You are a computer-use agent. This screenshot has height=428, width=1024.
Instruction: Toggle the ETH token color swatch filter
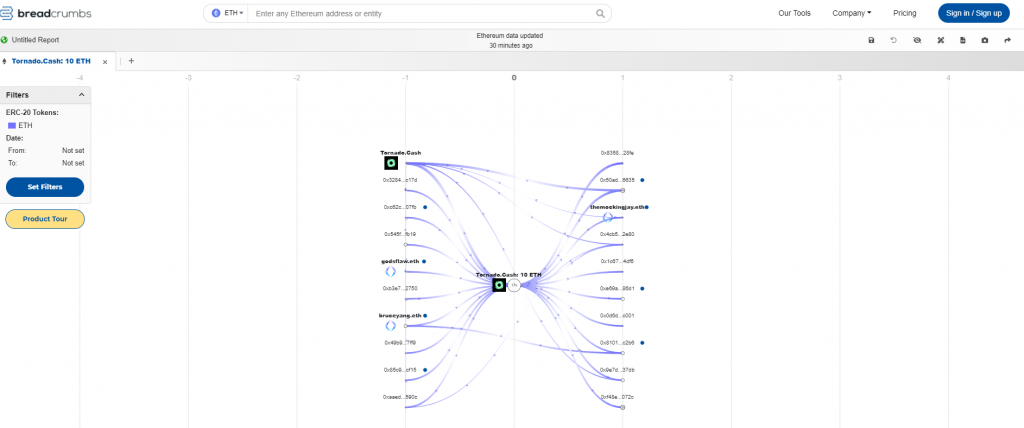pos(12,125)
